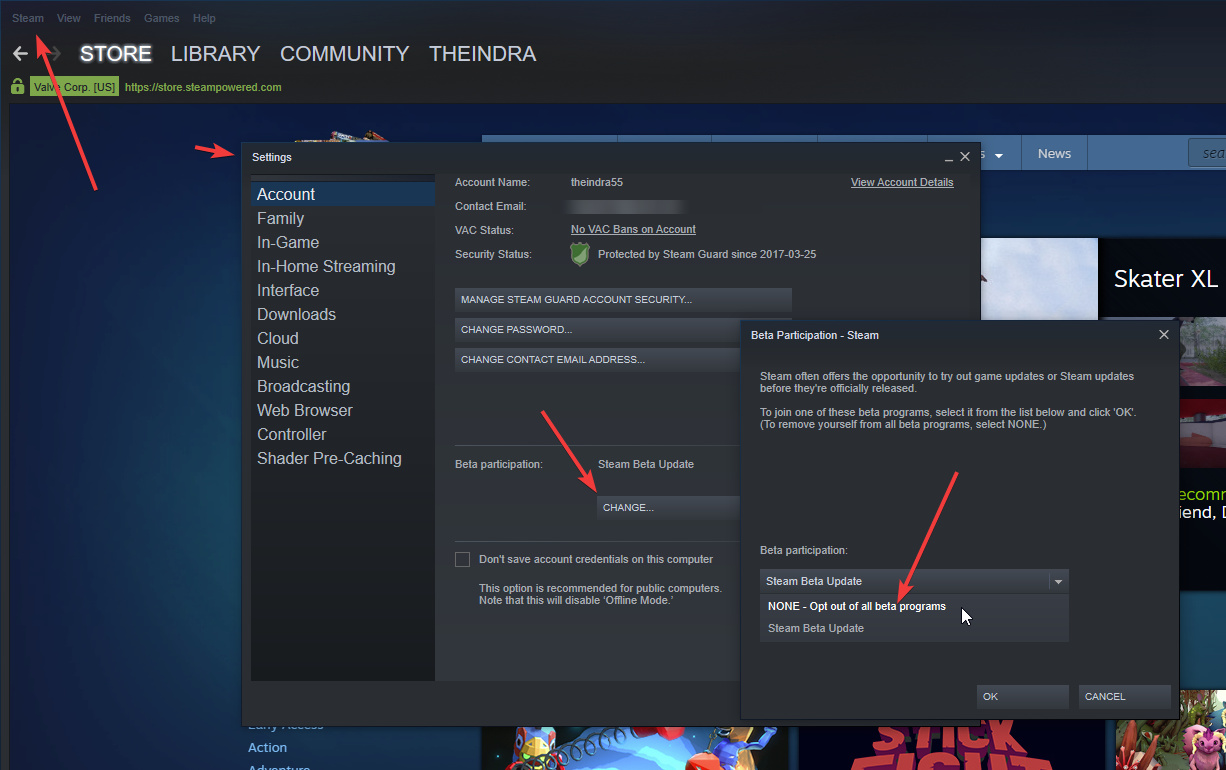The image size is (1226, 770).
Task: Click Manage Steam Guard Account Security button
Action: click(x=623, y=300)
